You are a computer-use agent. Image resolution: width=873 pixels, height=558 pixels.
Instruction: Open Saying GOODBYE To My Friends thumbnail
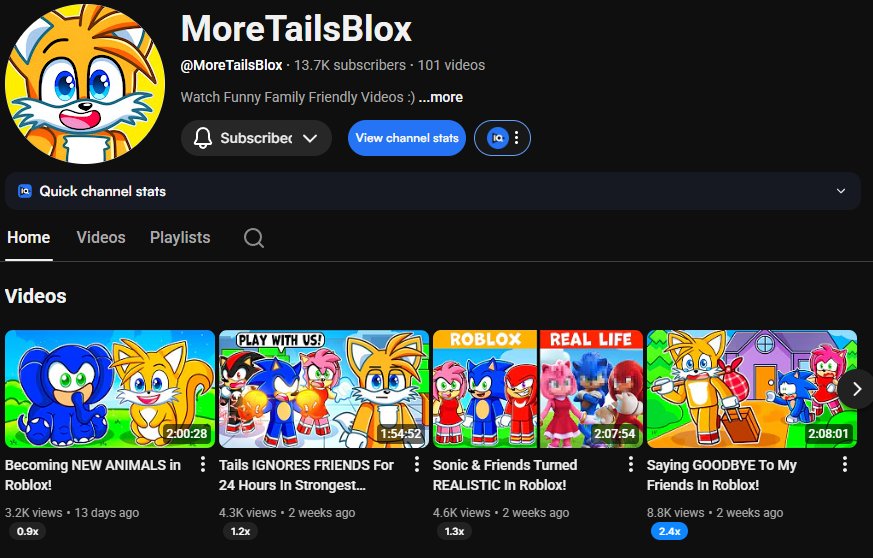[752, 389]
